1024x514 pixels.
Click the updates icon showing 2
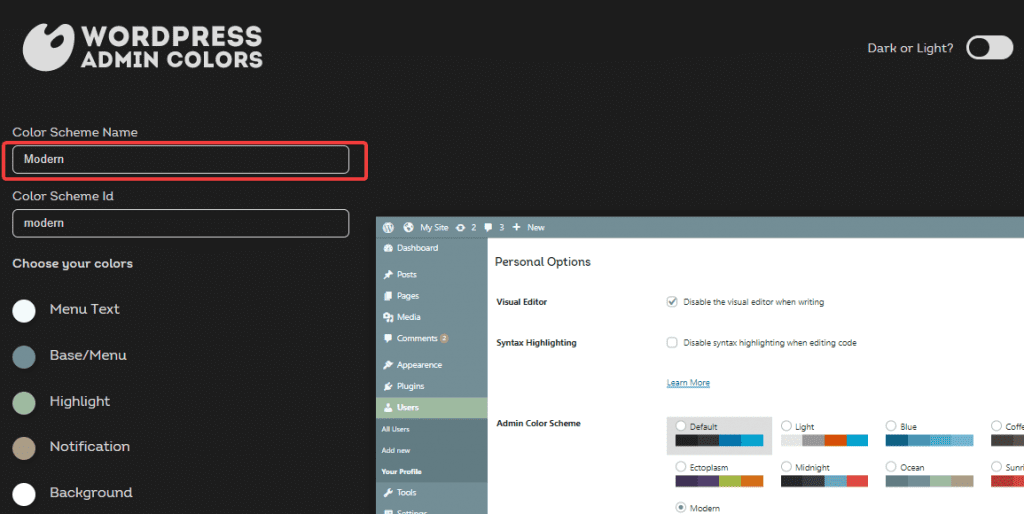pyautogui.click(x=460, y=227)
